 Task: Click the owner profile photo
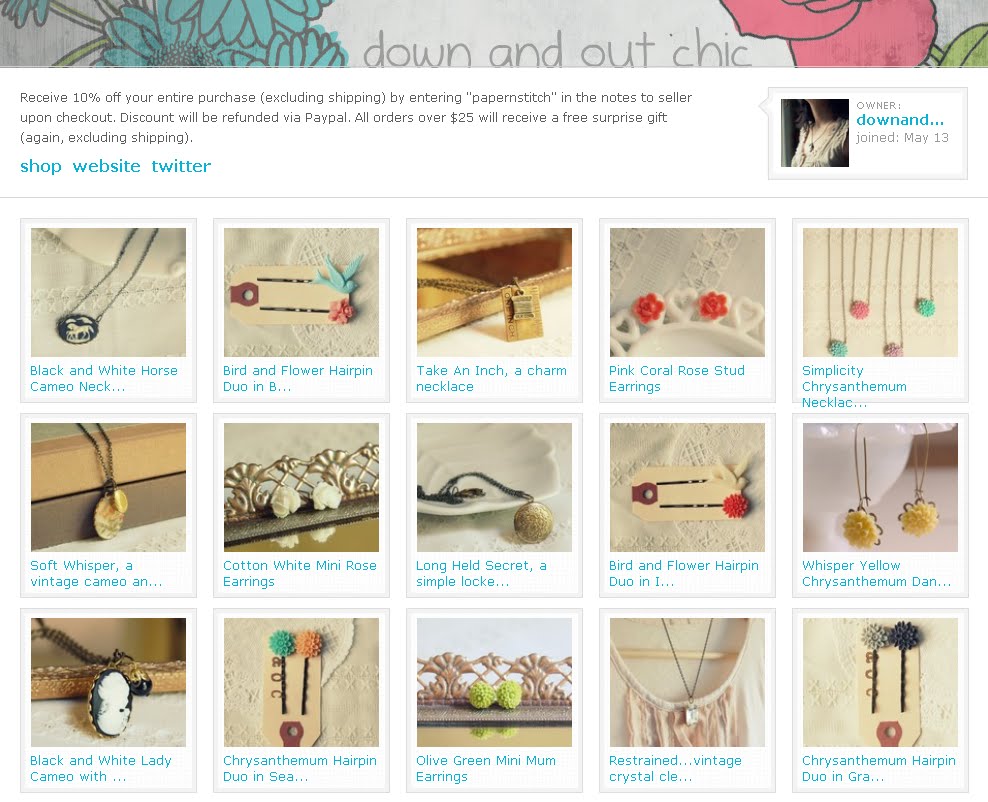tap(815, 133)
